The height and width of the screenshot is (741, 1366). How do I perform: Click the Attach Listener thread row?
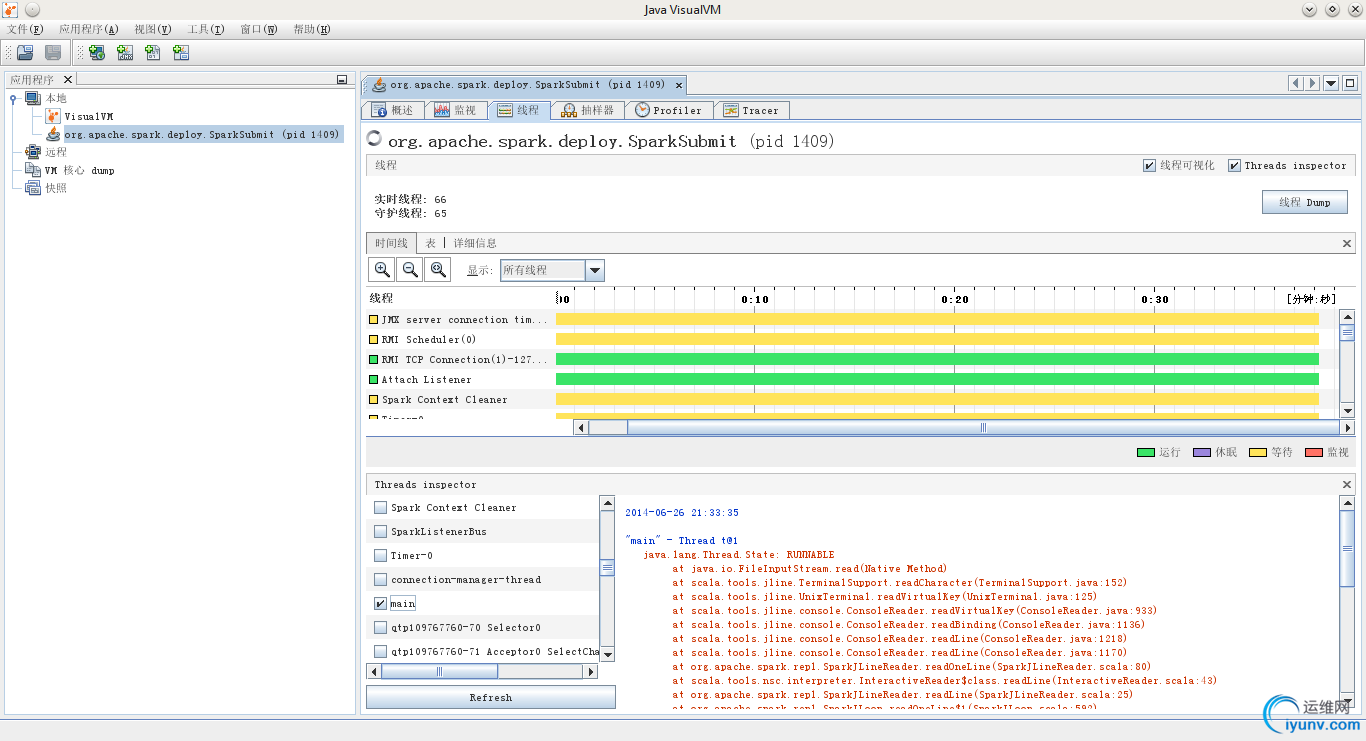853,379
